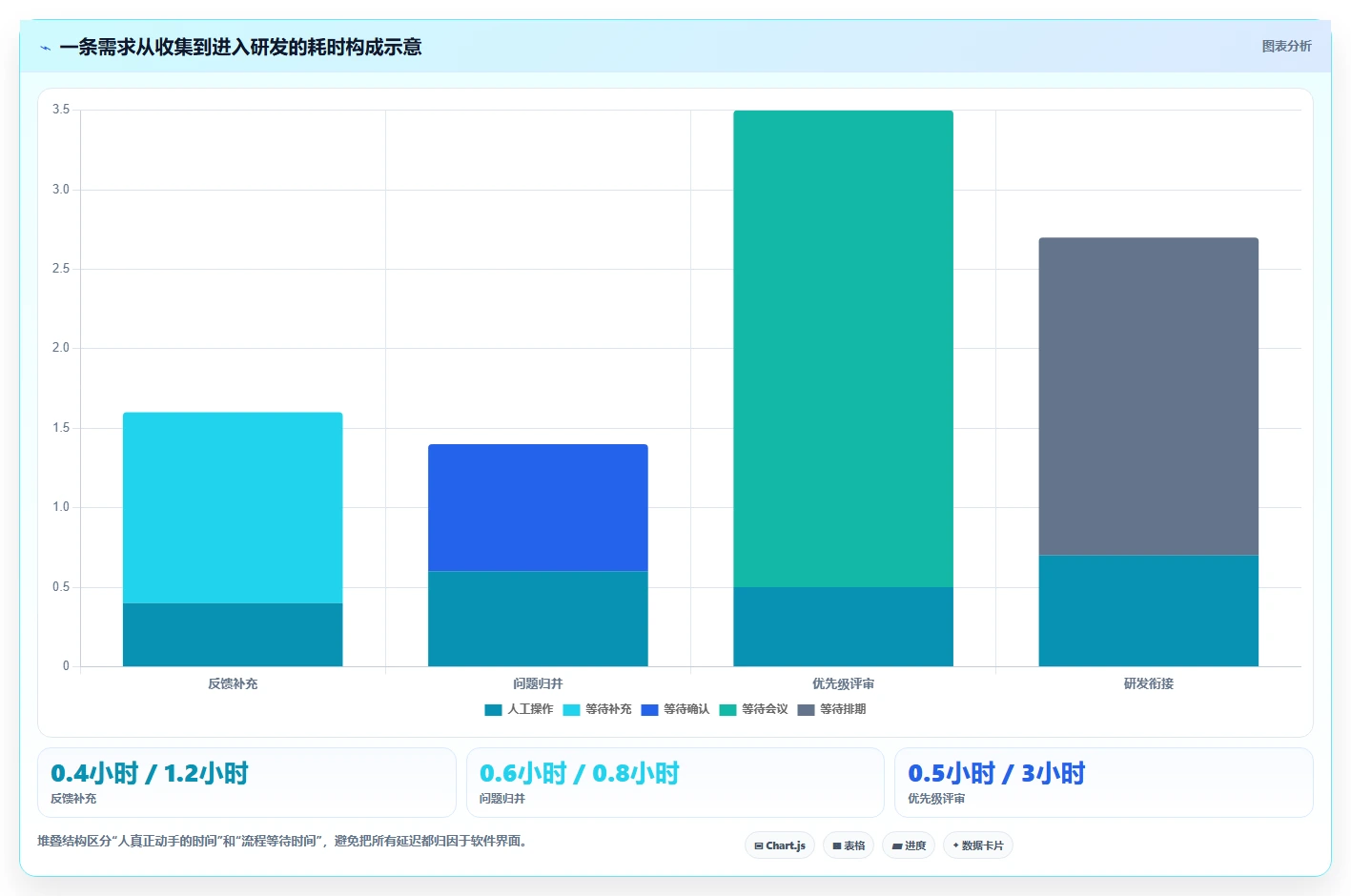
Task: Click the Chart.js tag pill
Action: (x=780, y=845)
